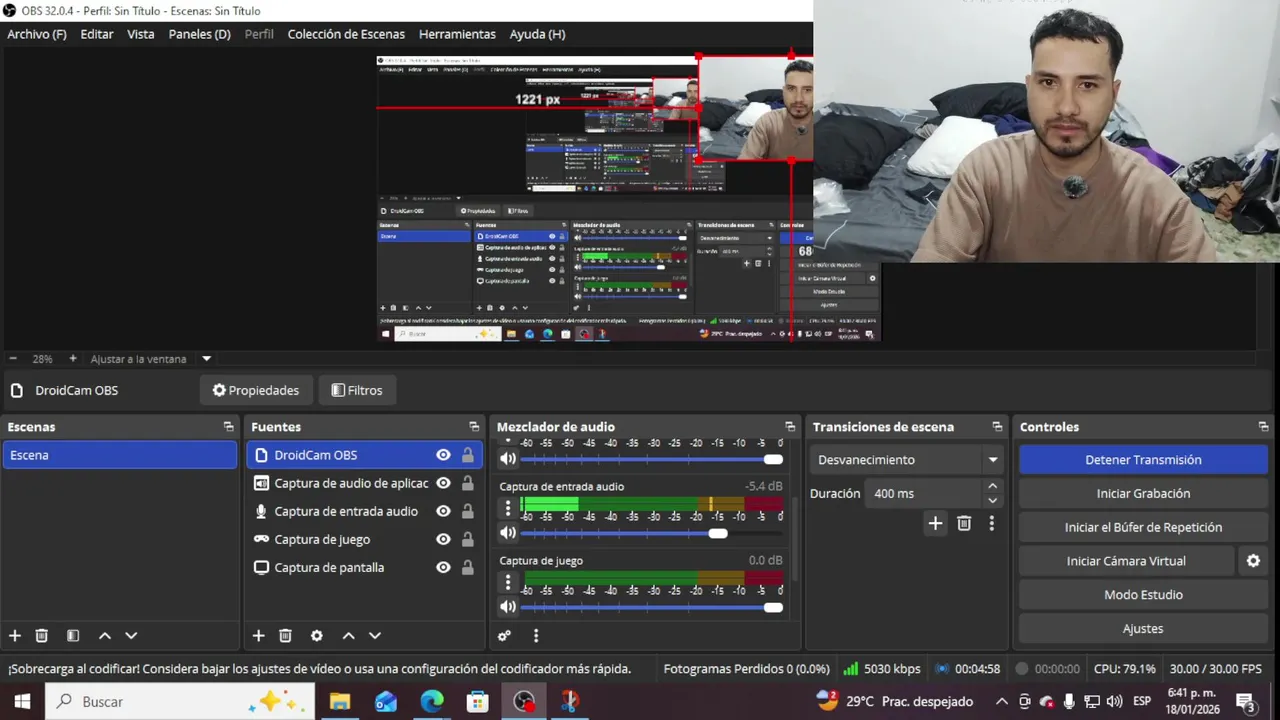The width and height of the screenshot is (1280, 720).
Task: Click Iniciar Cámara Virtual
Action: [1126, 561]
